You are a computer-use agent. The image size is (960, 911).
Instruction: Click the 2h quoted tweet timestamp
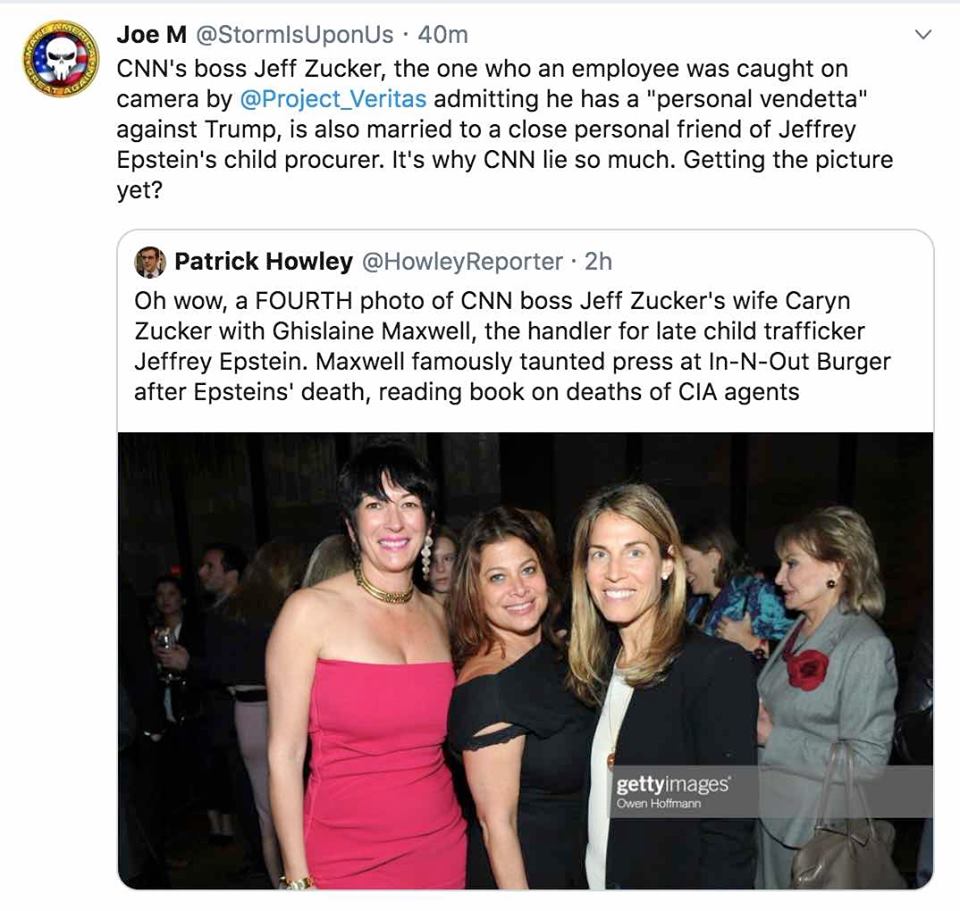point(598,262)
